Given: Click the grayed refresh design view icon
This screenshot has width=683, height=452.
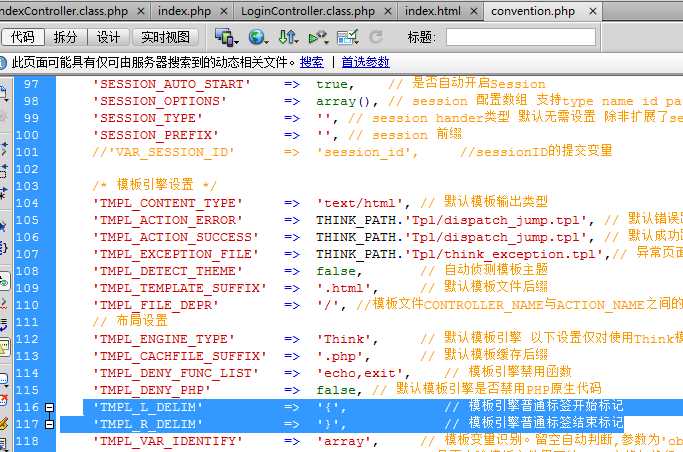Looking at the screenshot, I should tap(376, 37).
